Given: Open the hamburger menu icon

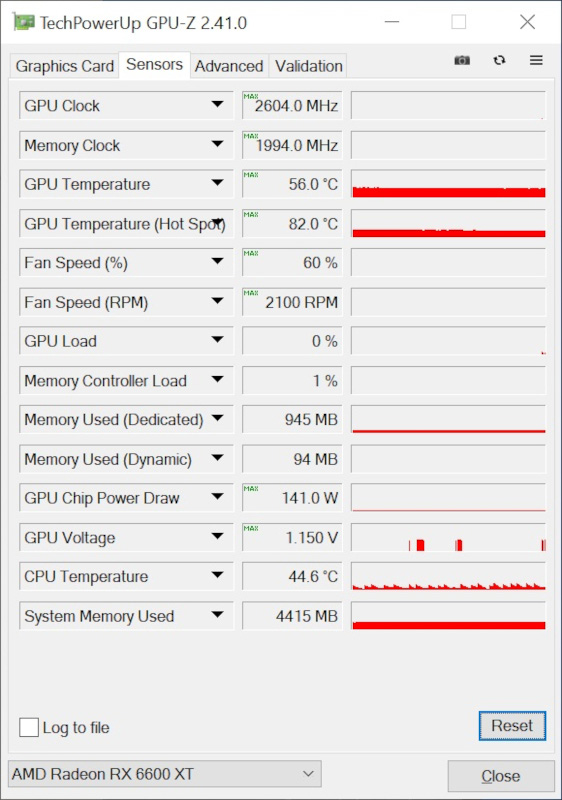Looking at the screenshot, I should coord(536,60).
